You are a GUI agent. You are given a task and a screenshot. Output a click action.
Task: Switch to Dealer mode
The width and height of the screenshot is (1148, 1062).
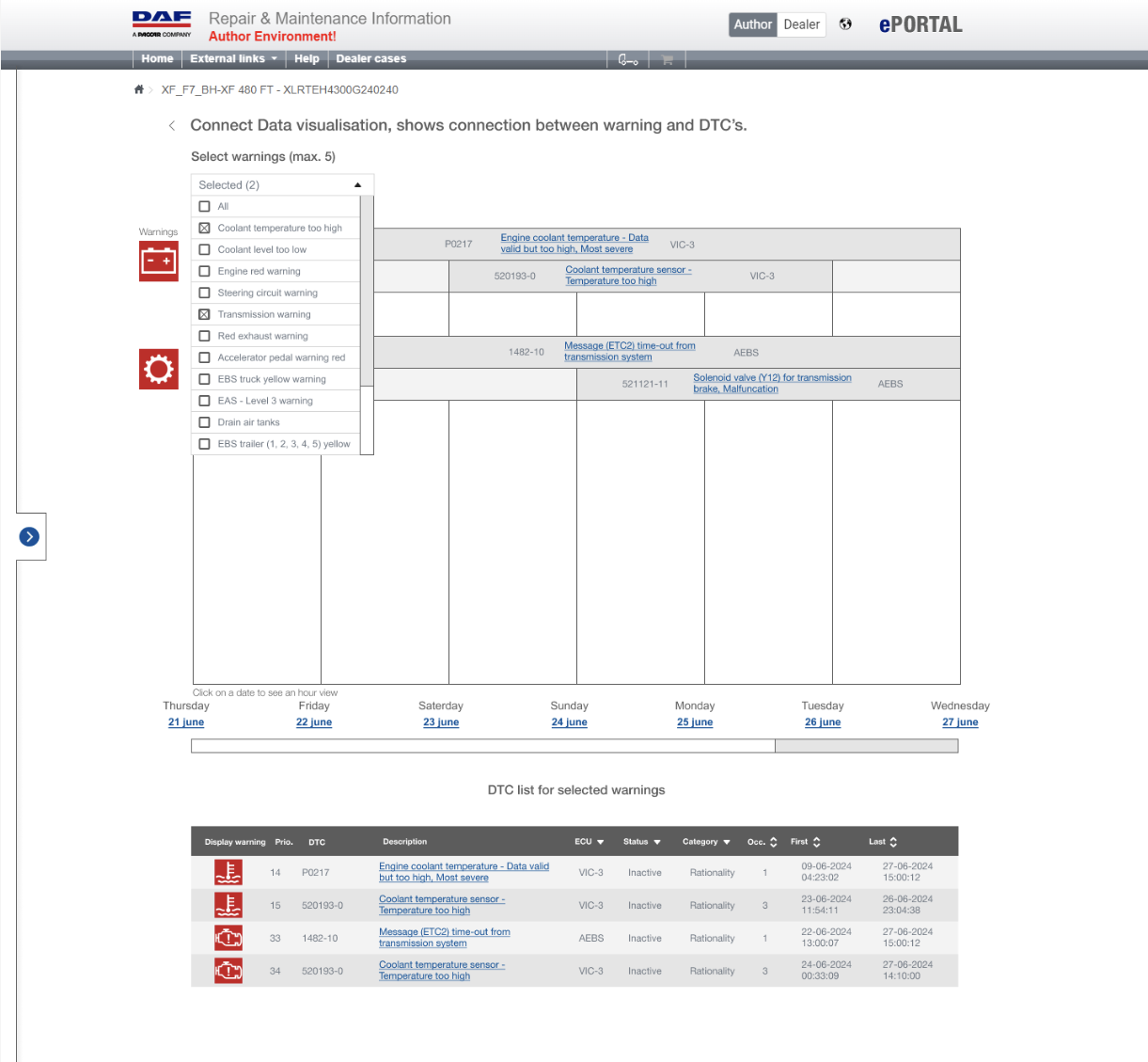(801, 24)
